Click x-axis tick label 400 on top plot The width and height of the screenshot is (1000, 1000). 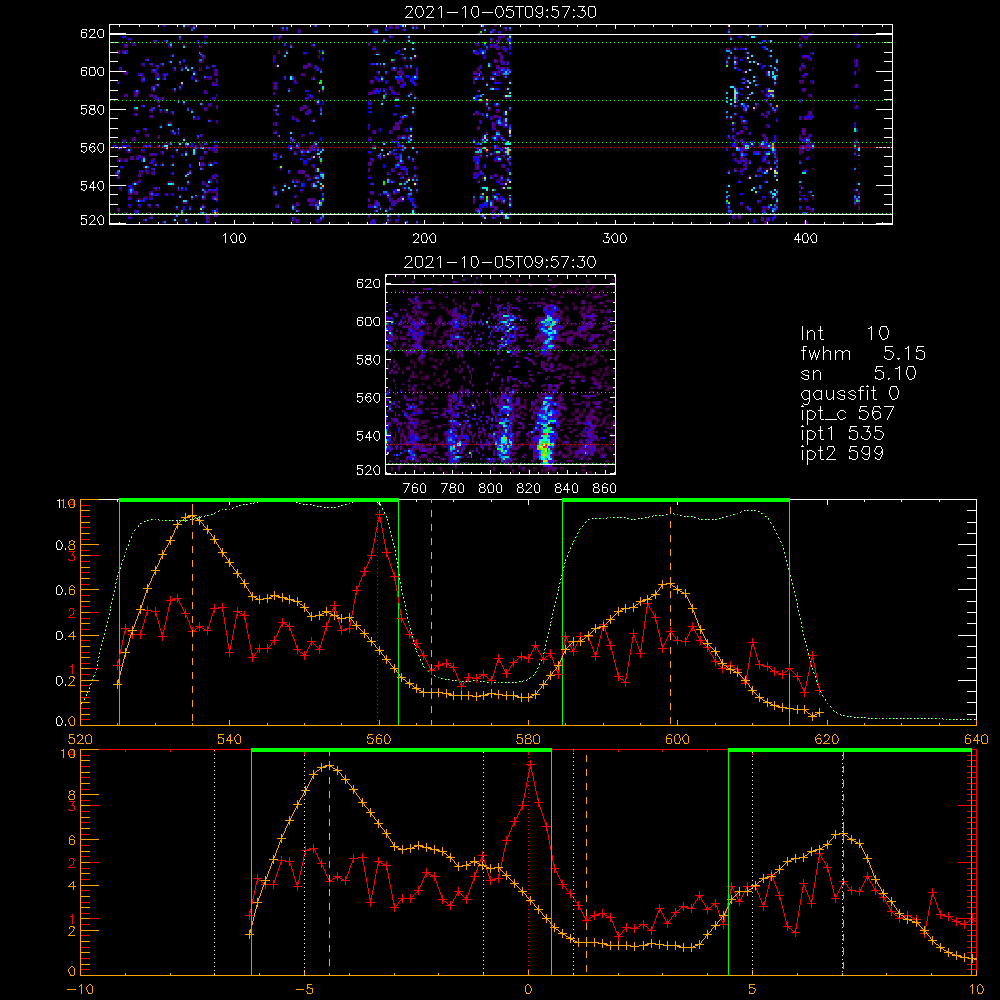pos(805,239)
